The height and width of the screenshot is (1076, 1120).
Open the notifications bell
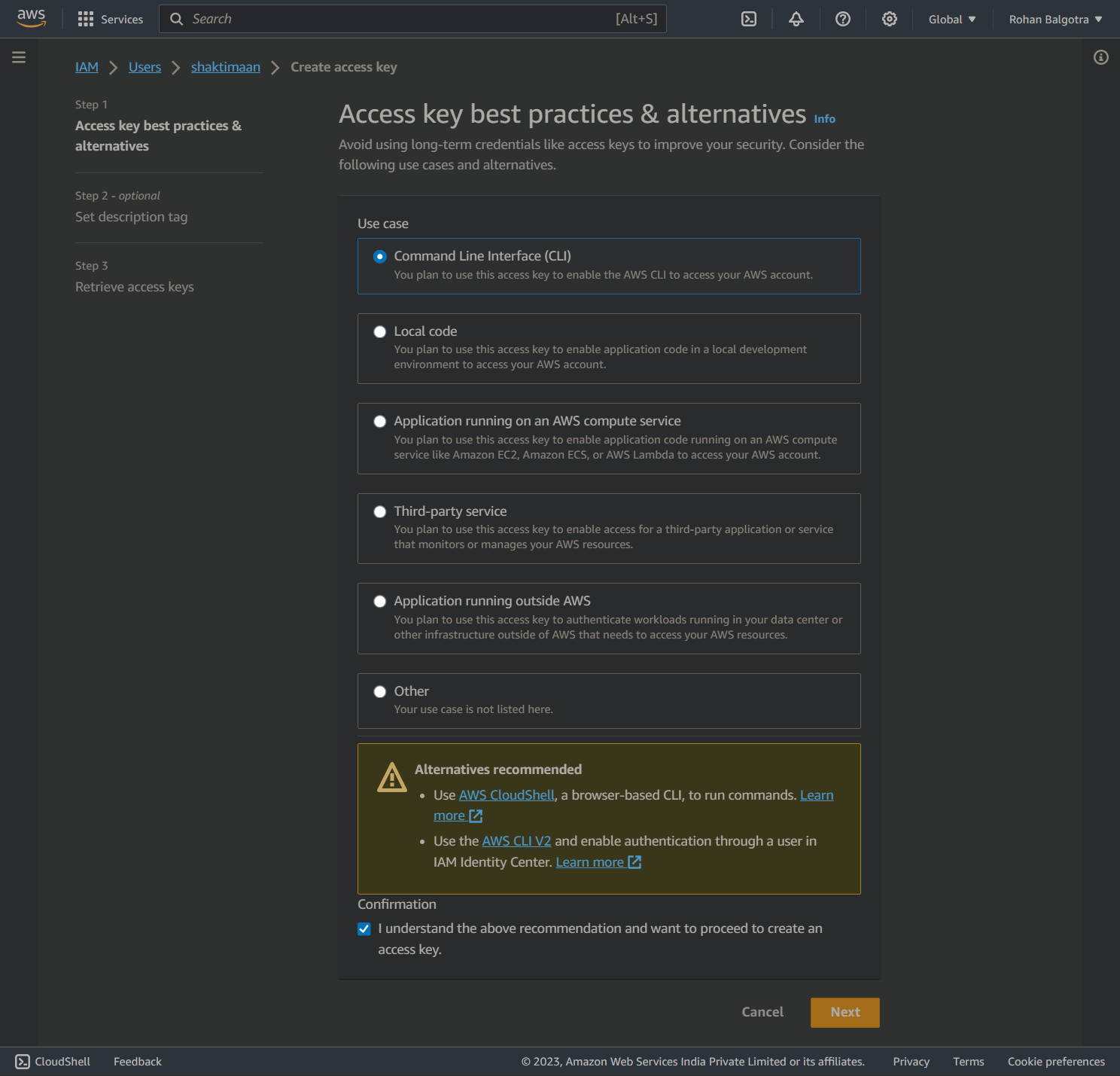pos(796,19)
